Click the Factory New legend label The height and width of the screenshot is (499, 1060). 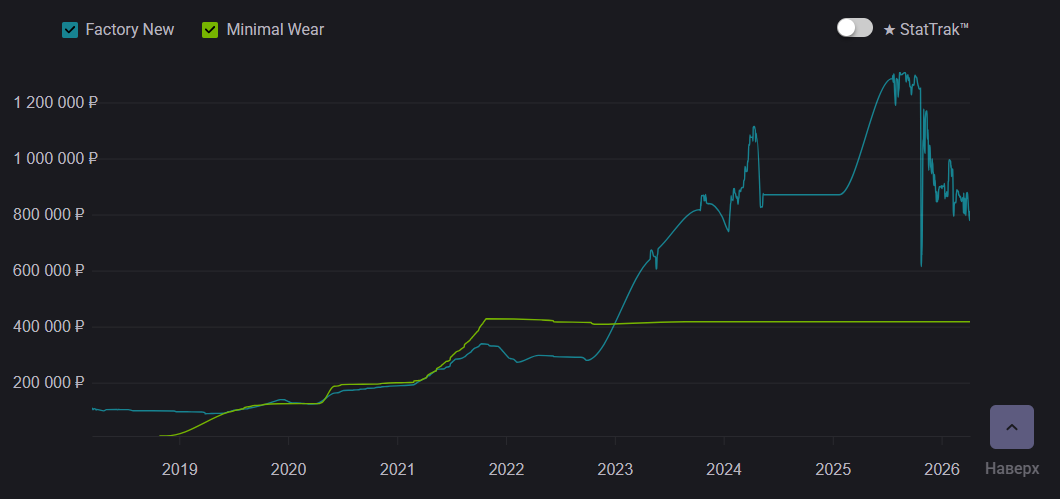(x=130, y=30)
